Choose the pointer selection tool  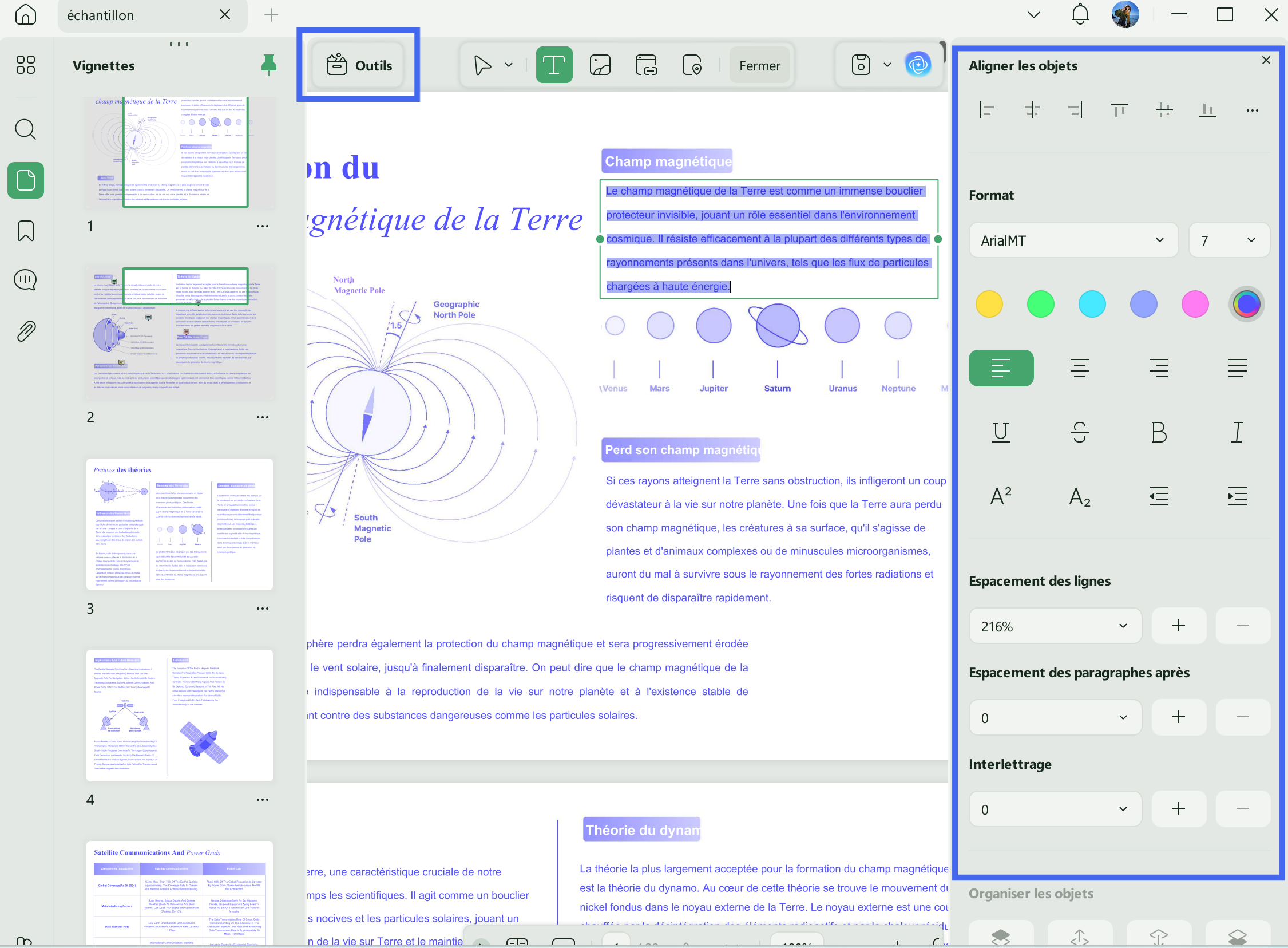(x=482, y=65)
